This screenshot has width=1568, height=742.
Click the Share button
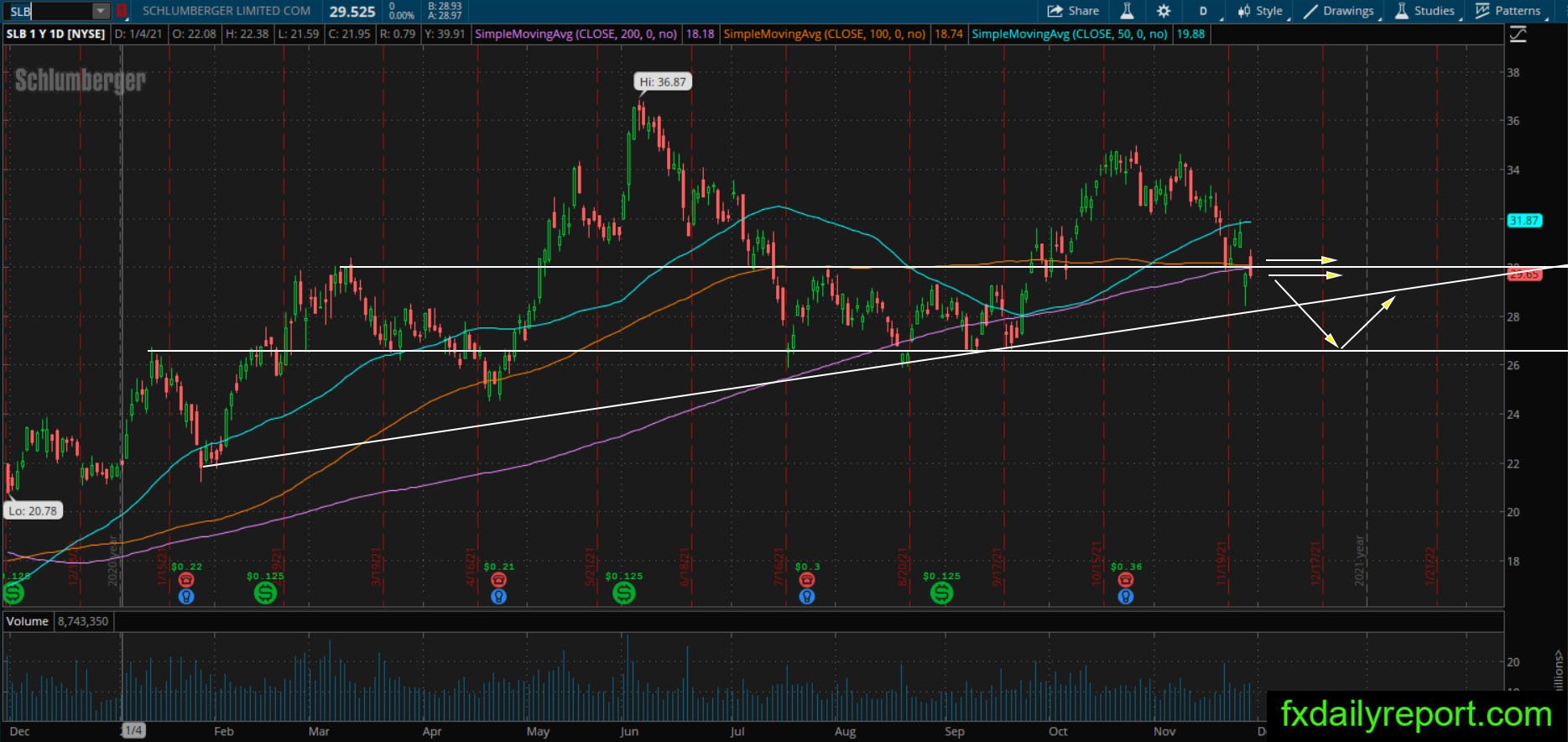click(1073, 11)
